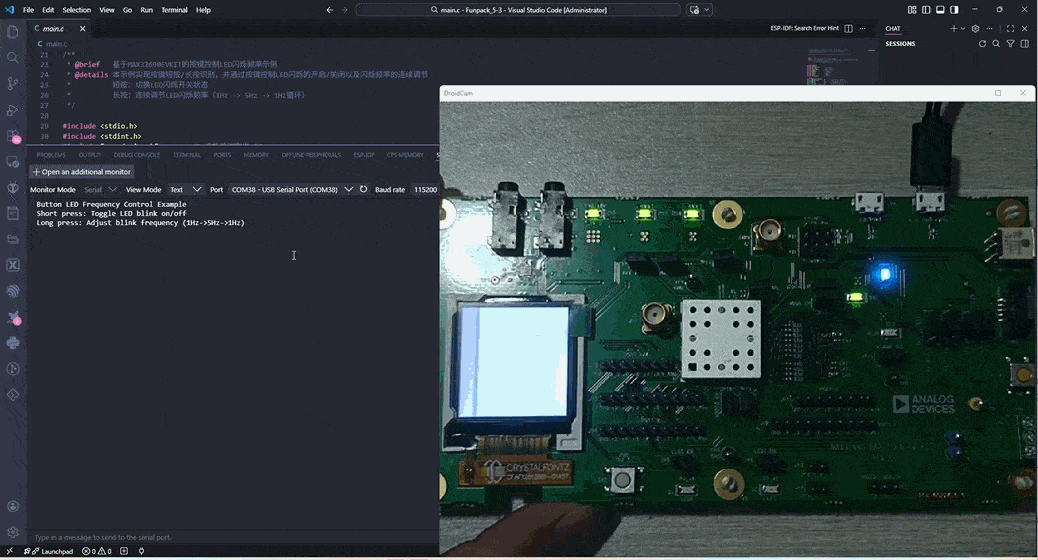Start a new chat with plus icon
The width and height of the screenshot is (1038, 560).
(953, 28)
